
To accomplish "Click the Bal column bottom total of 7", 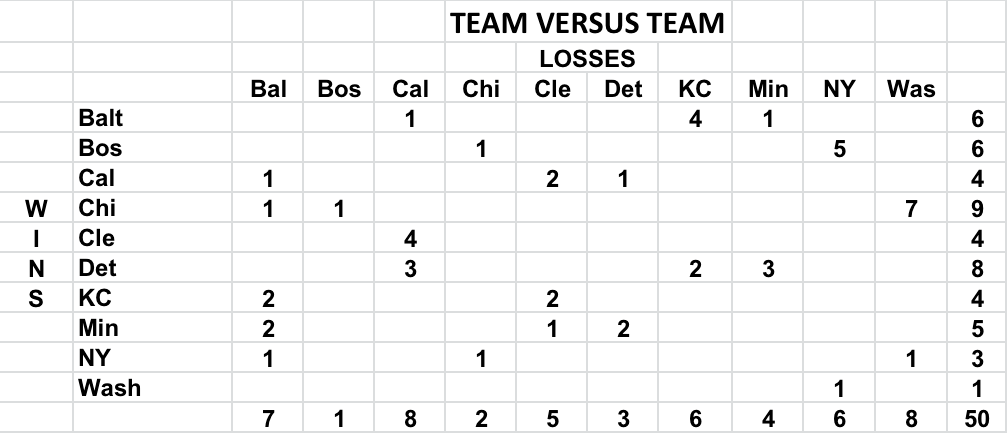I will click(268, 419).
